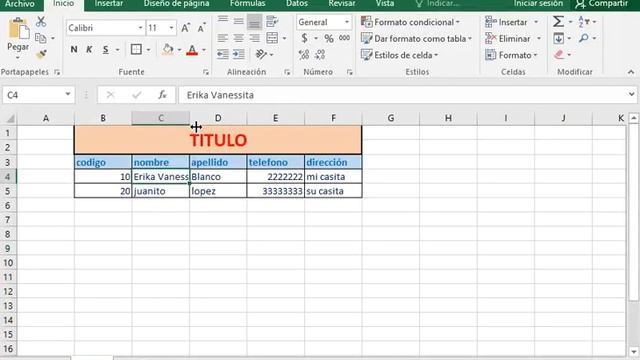Decrease decimal places icon
Viewport: 640px width, 360px height.
pos(320,54)
